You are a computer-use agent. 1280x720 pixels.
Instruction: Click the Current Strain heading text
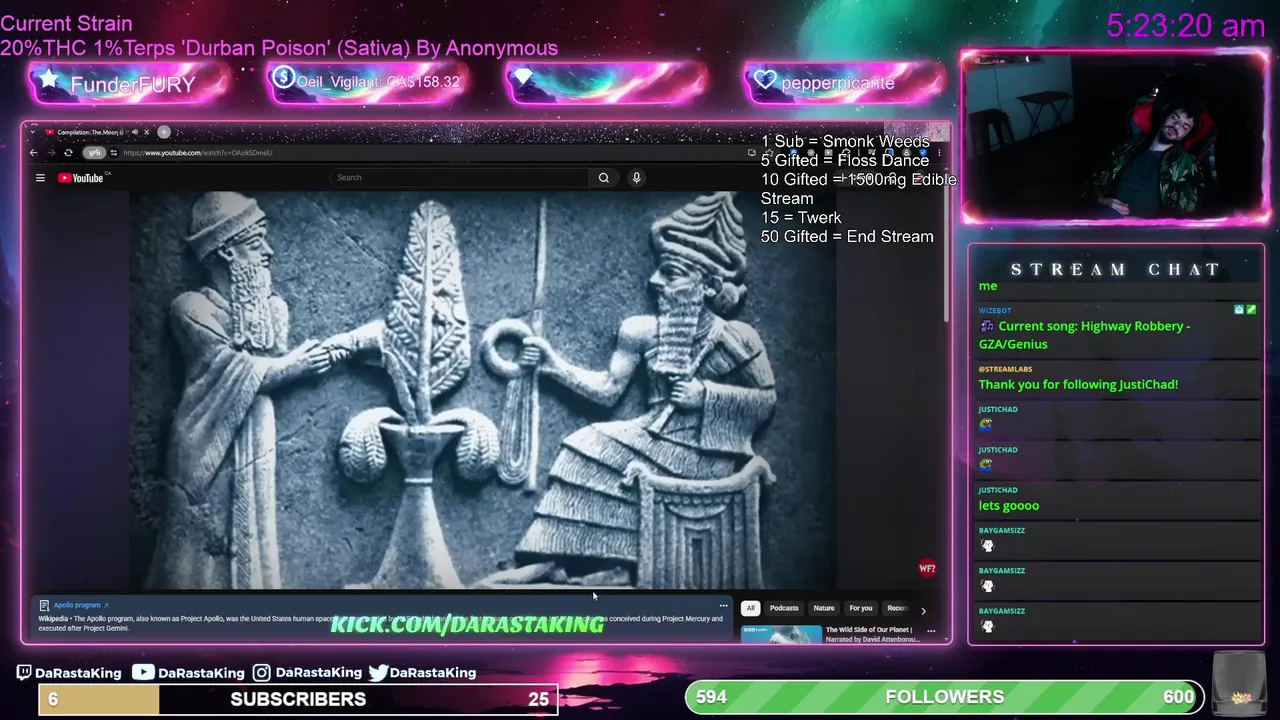[x=66, y=23]
